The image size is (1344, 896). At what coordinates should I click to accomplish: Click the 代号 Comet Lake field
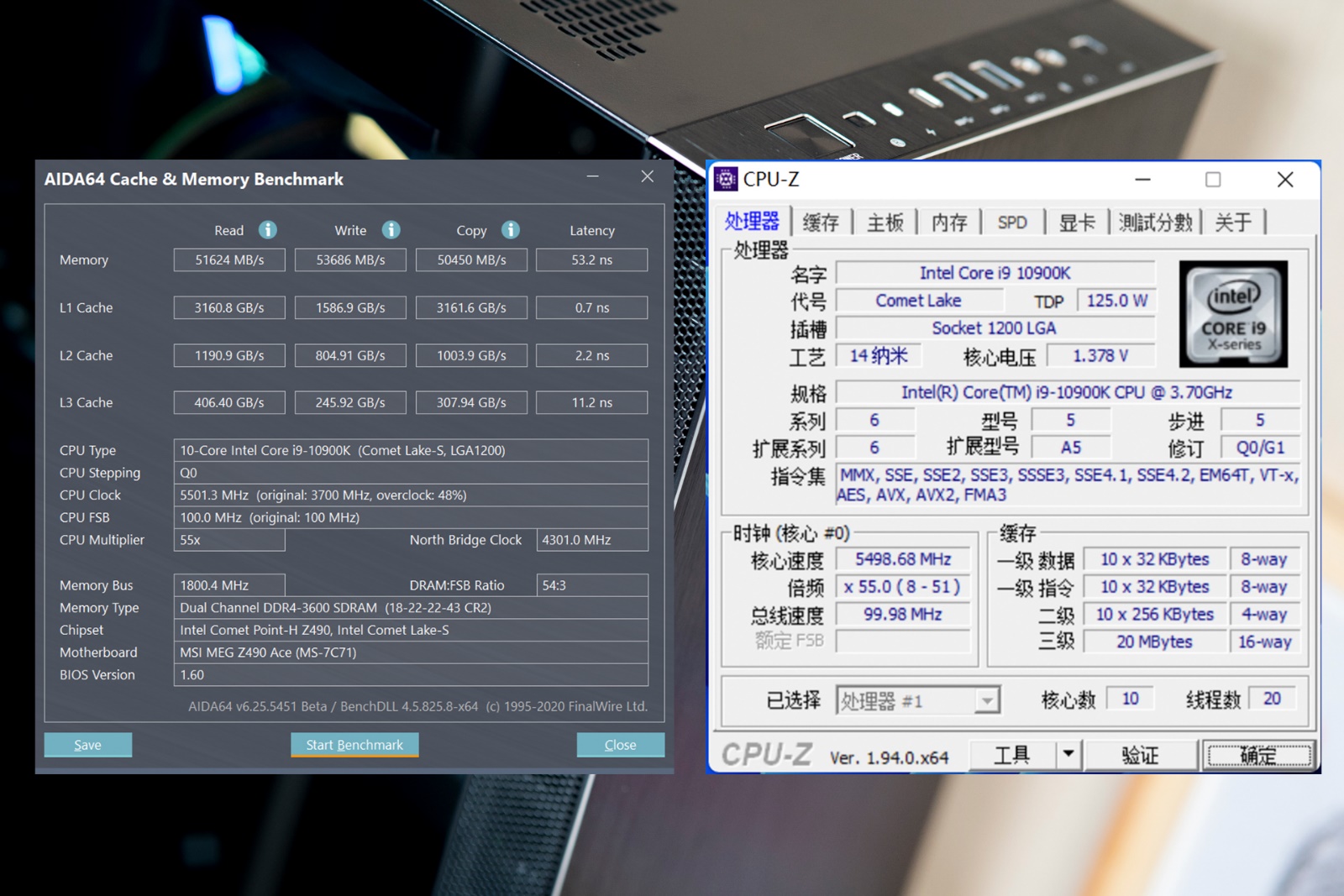coord(919,301)
